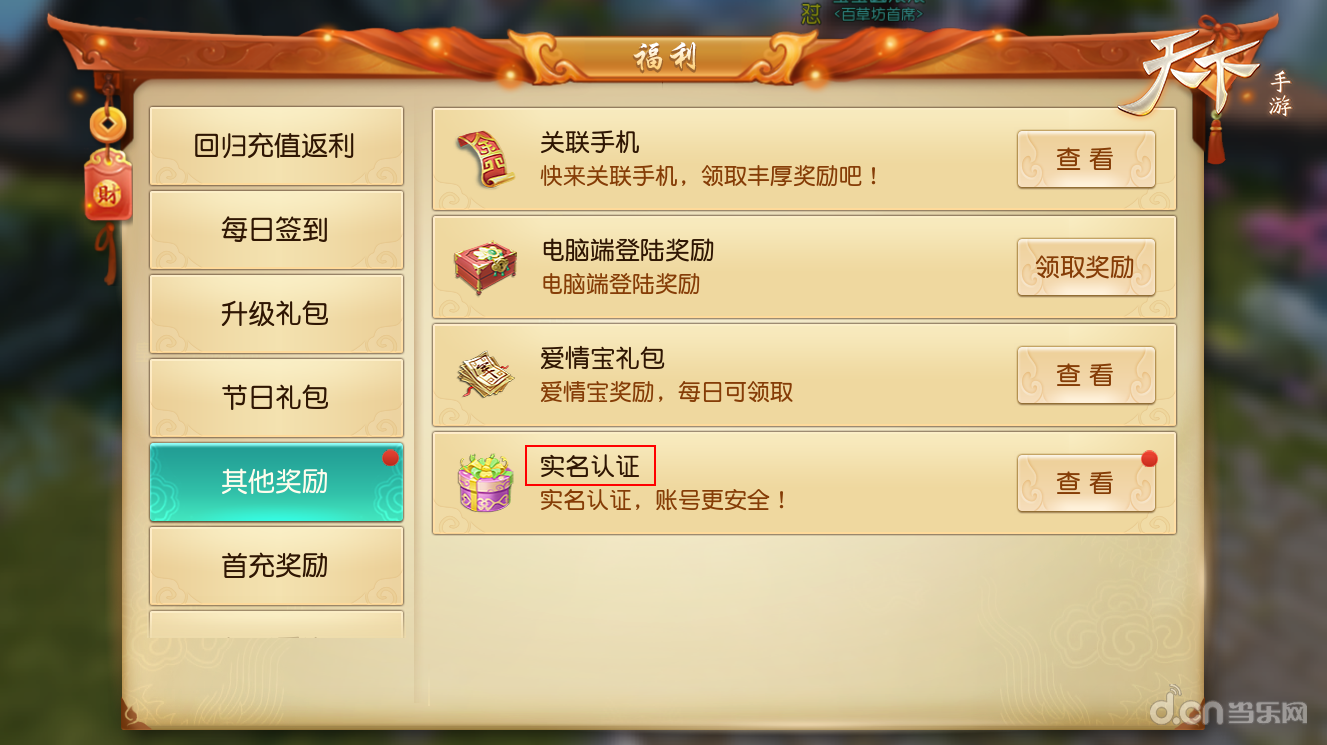The width and height of the screenshot is (1327, 745).
Task: Tap the hanging red 财 envelope charm
Action: pyautogui.click(x=108, y=187)
